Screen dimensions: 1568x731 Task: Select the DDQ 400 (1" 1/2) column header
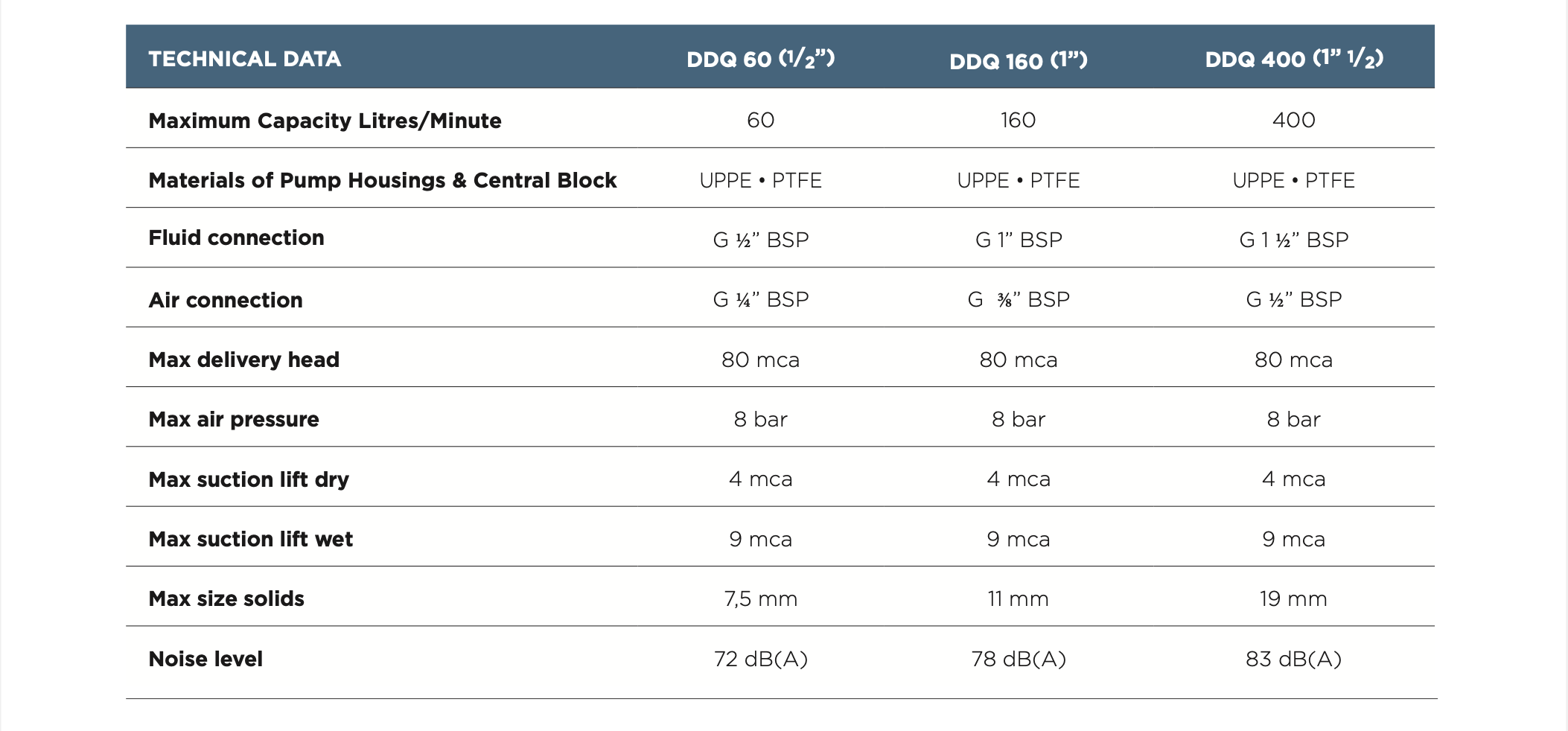(x=1294, y=59)
